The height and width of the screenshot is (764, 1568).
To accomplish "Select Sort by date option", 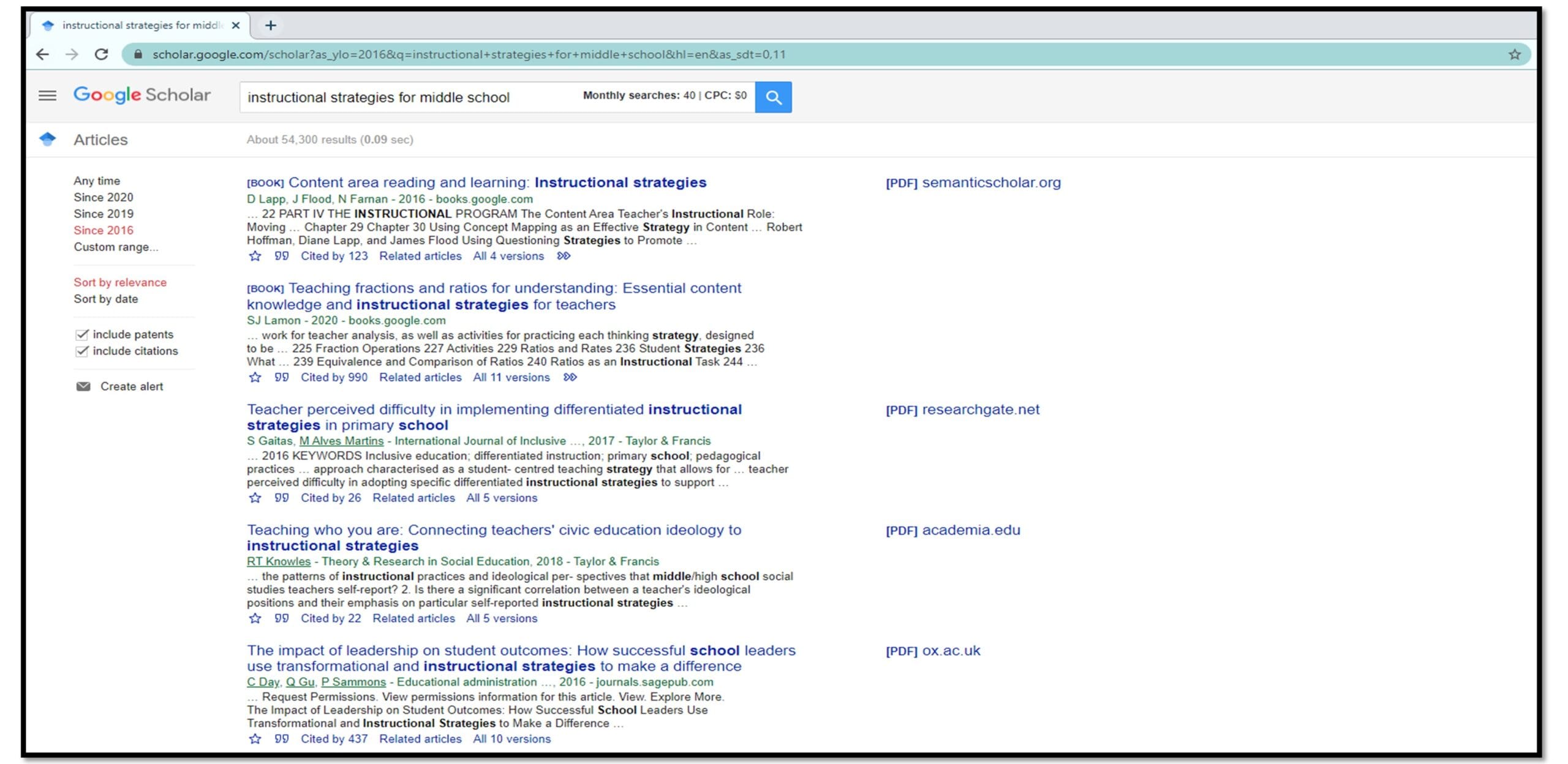I will point(105,299).
